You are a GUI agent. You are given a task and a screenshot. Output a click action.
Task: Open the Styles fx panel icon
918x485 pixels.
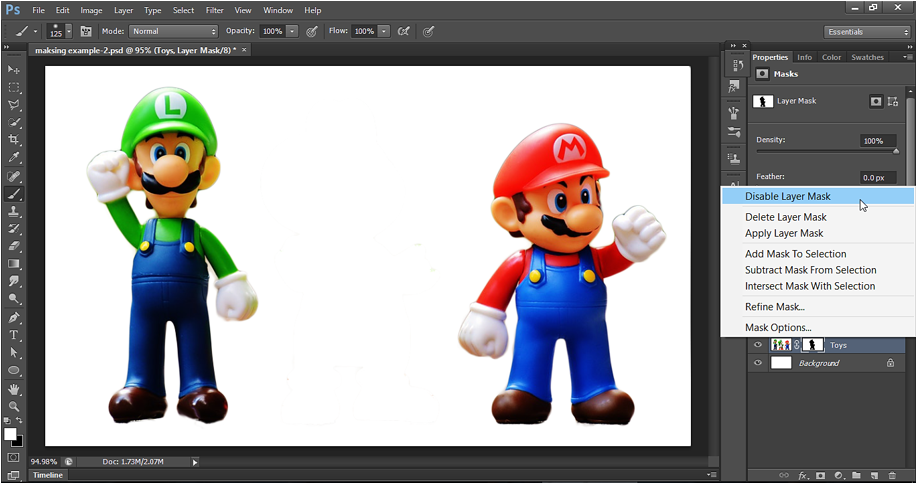[x=734, y=87]
